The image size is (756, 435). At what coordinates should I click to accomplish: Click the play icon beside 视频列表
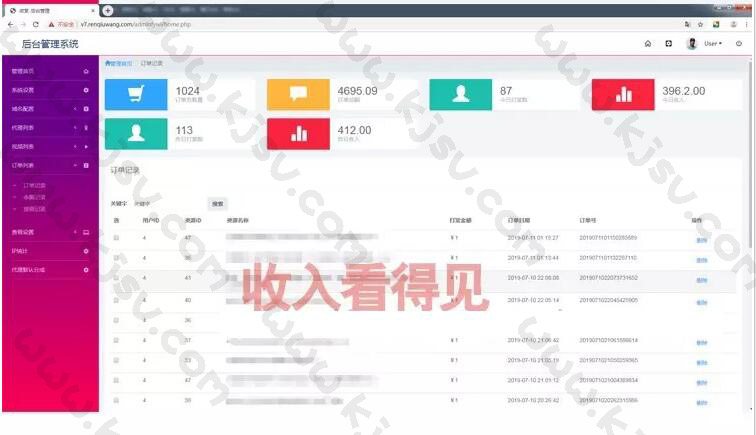click(x=86, y=147)
